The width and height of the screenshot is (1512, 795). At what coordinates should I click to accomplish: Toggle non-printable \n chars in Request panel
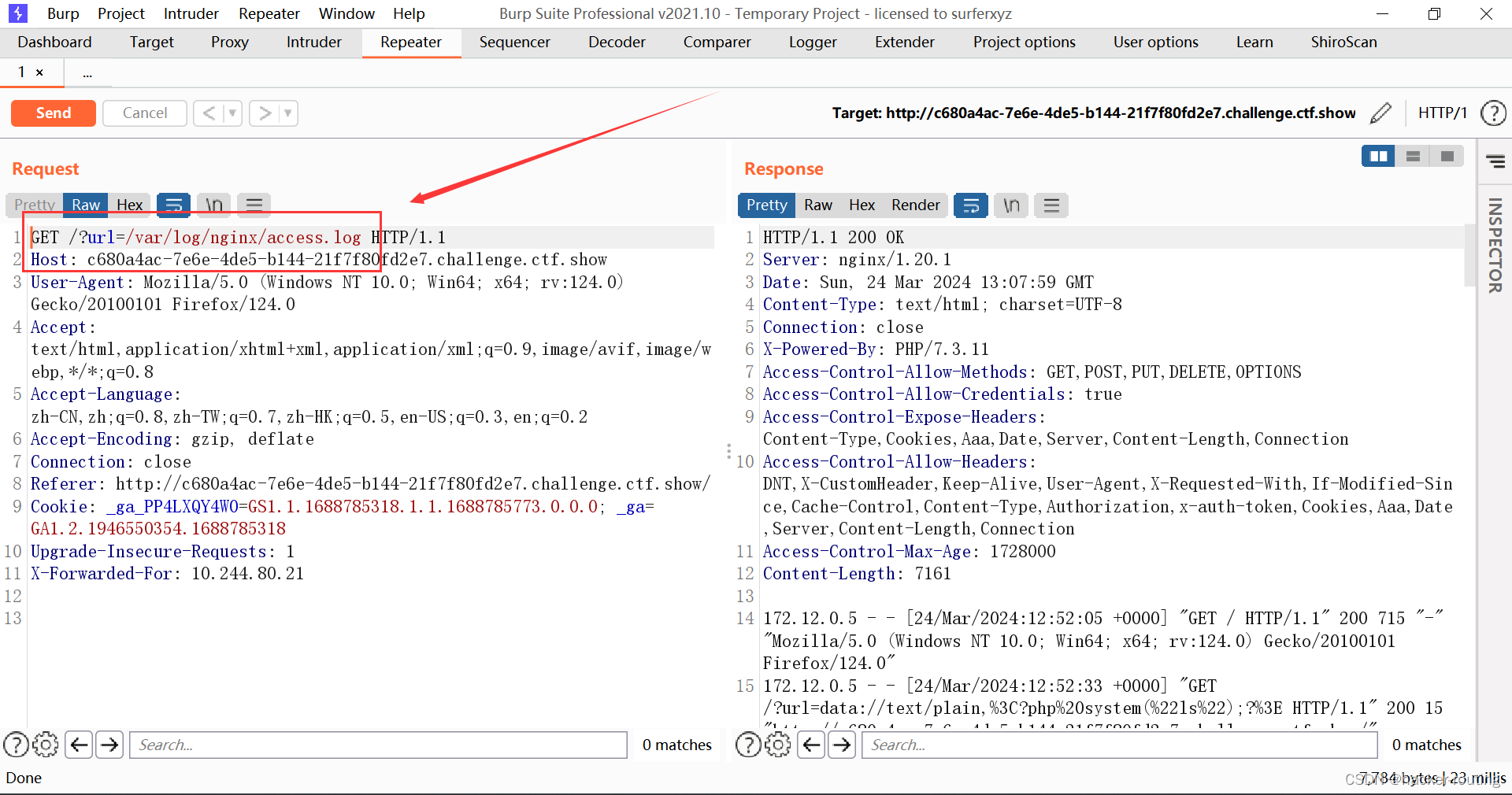pyautogui.click(x=214, y=205)
